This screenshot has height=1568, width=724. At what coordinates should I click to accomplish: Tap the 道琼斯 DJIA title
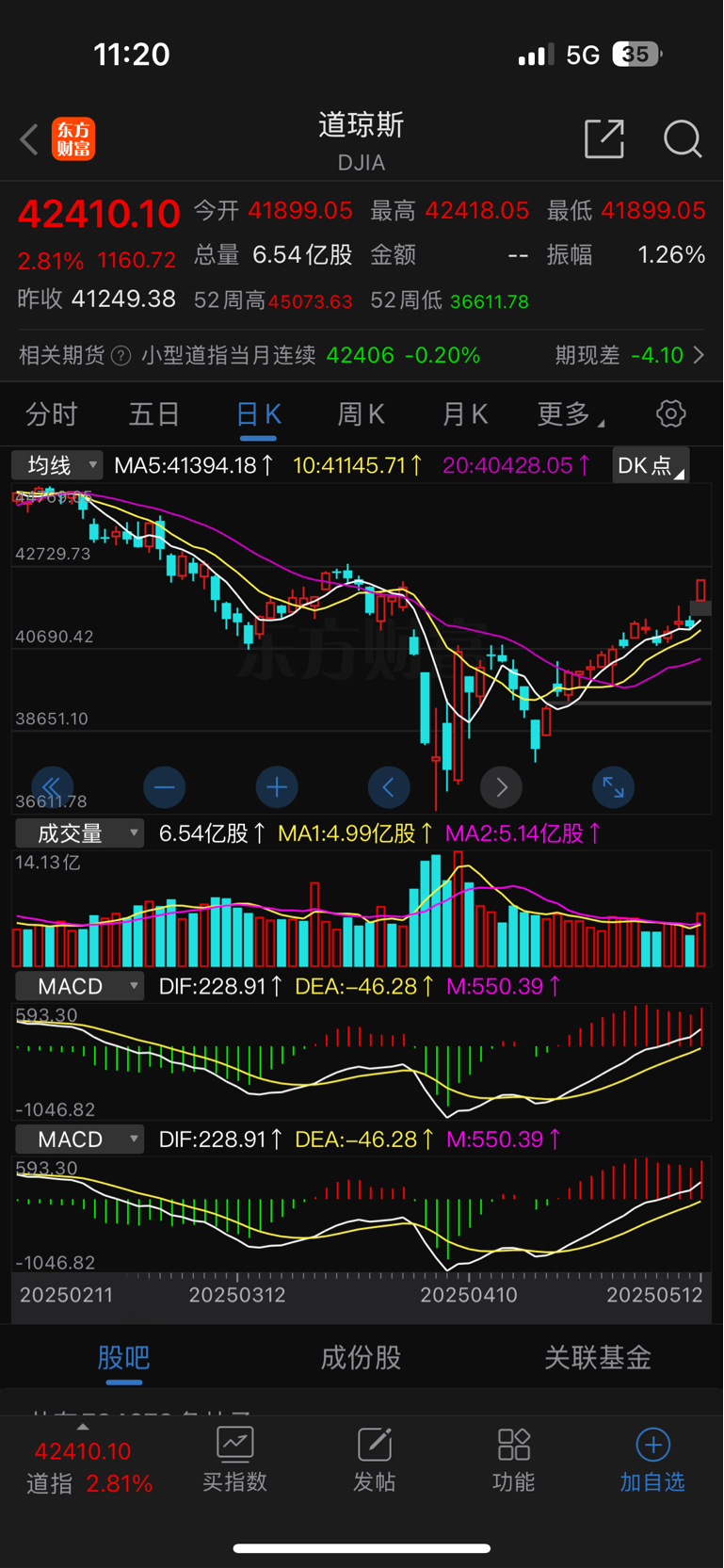point(362,140)
